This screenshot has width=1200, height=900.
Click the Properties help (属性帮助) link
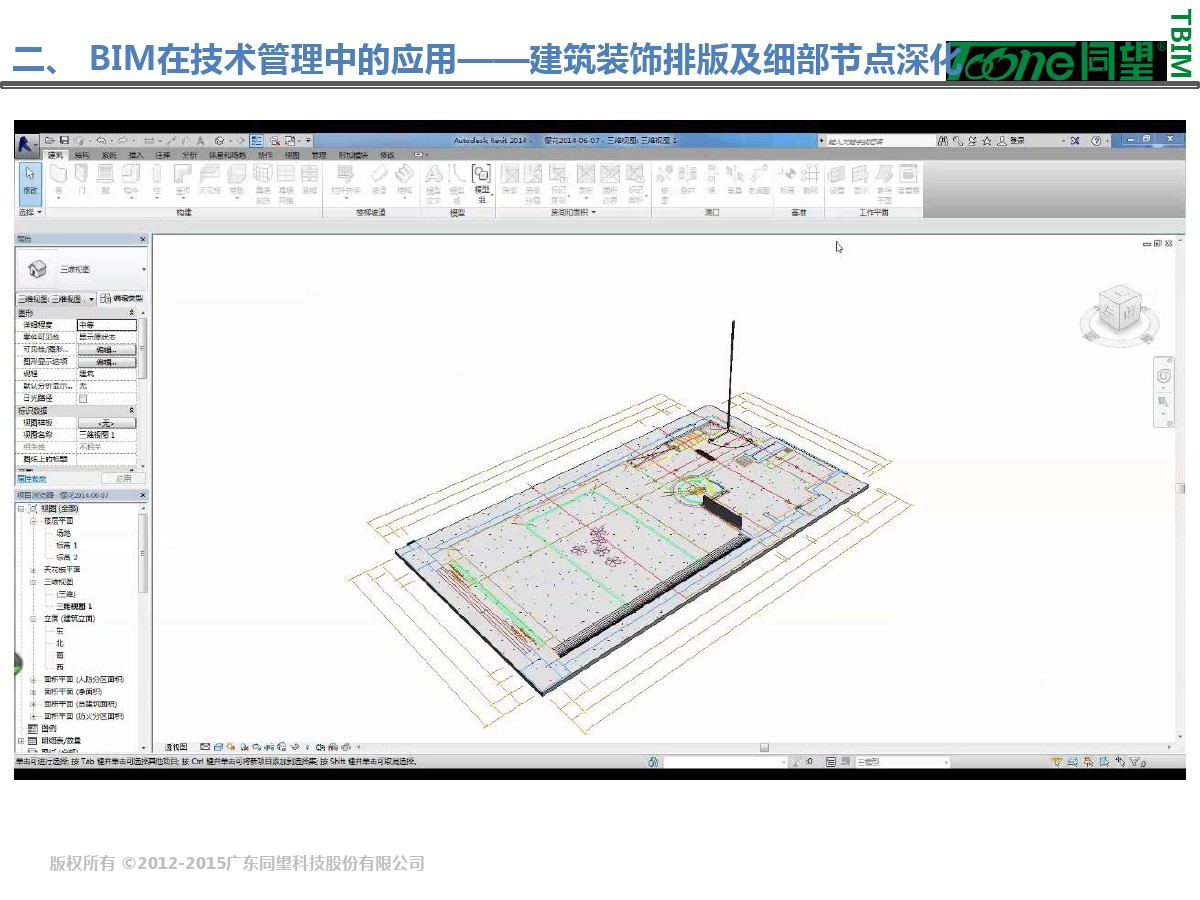pos(33,479)
